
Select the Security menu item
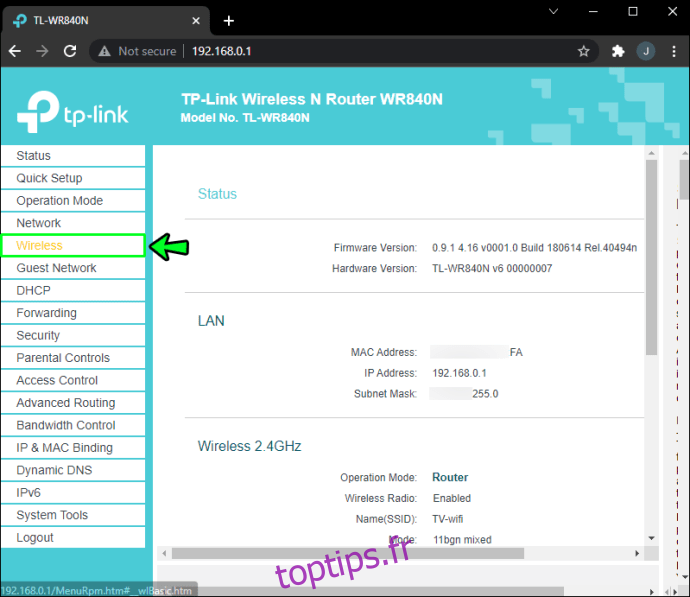[x=73, y=335]
